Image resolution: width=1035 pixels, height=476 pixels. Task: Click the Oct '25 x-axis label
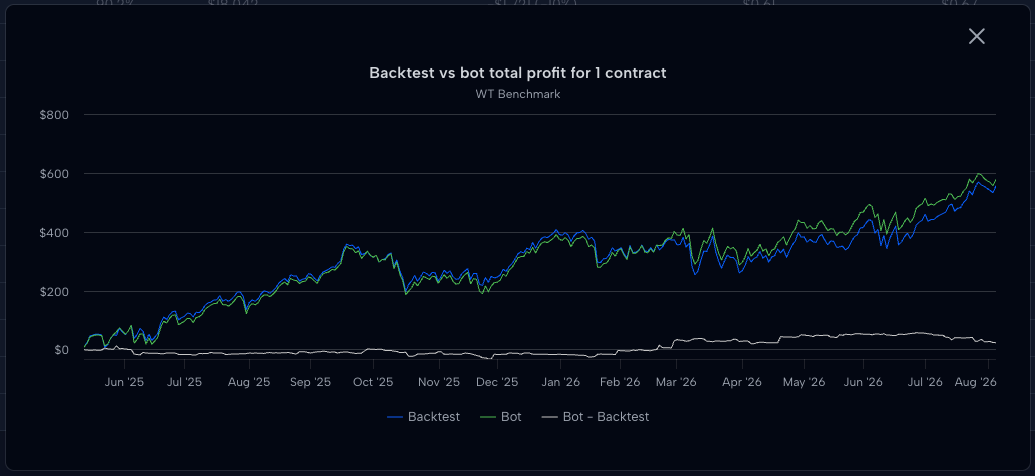click(373, 382)
